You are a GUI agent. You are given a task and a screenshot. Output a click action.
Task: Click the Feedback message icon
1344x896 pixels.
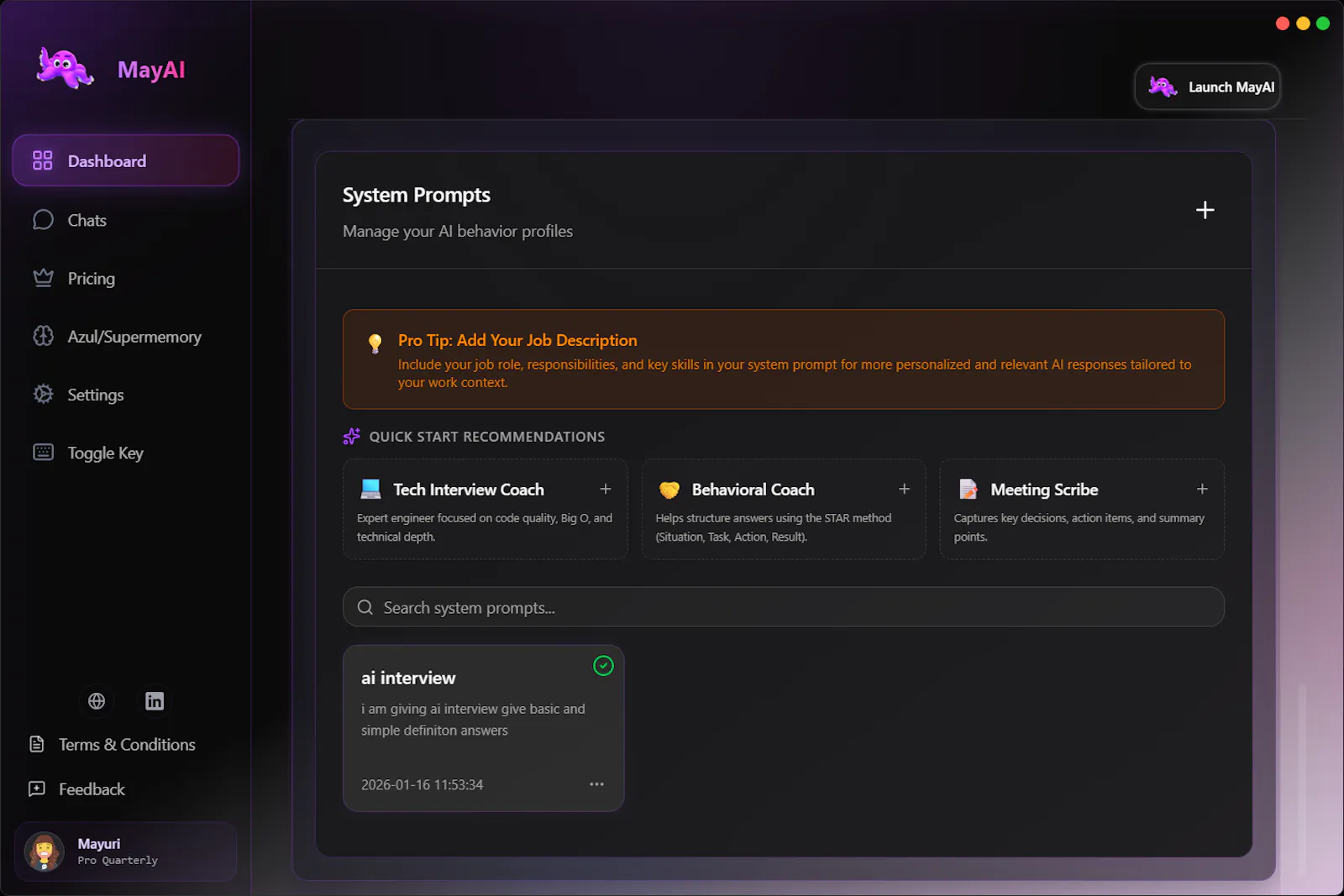coord(37,789)
